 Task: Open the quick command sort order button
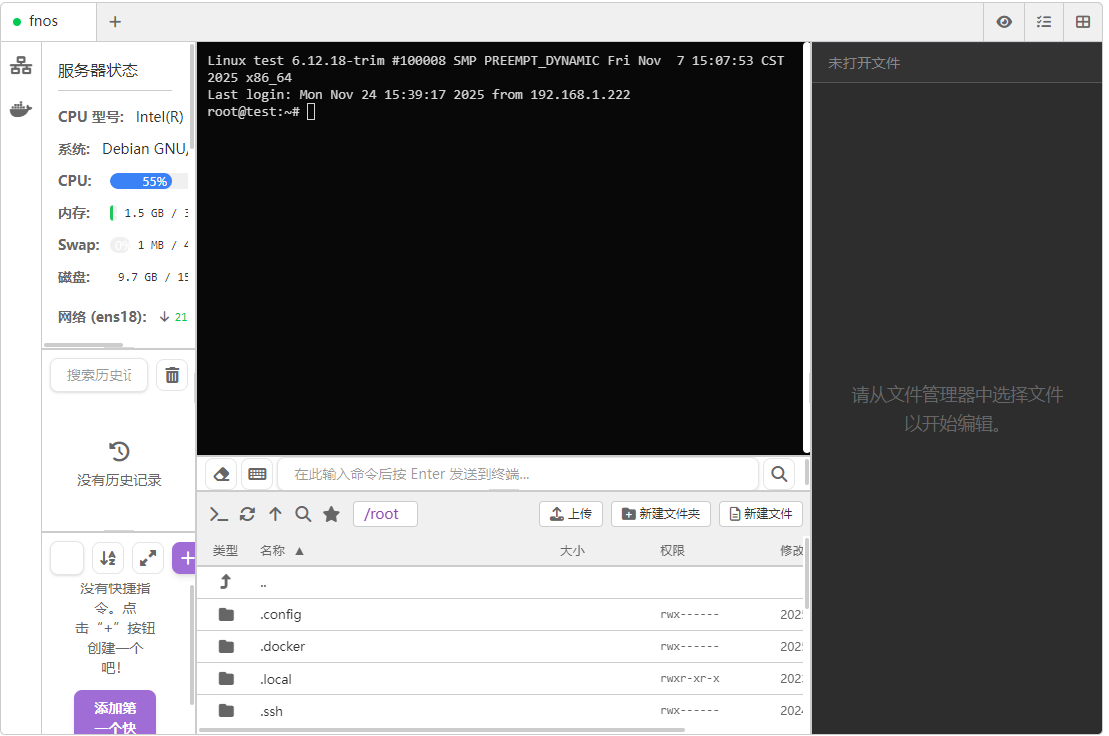point(108,558)
